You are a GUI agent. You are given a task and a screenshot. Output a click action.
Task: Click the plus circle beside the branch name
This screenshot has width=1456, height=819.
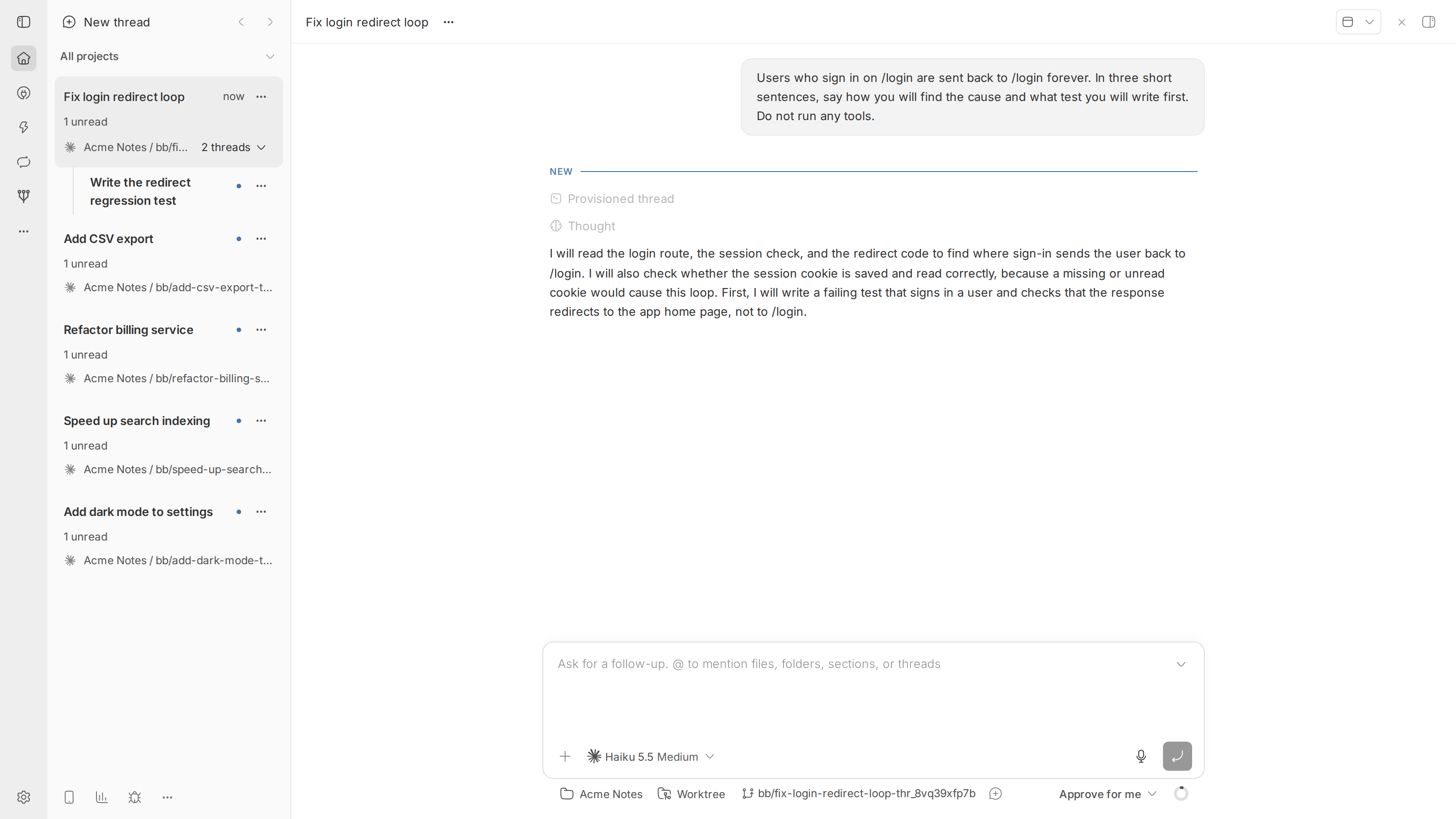996,794
